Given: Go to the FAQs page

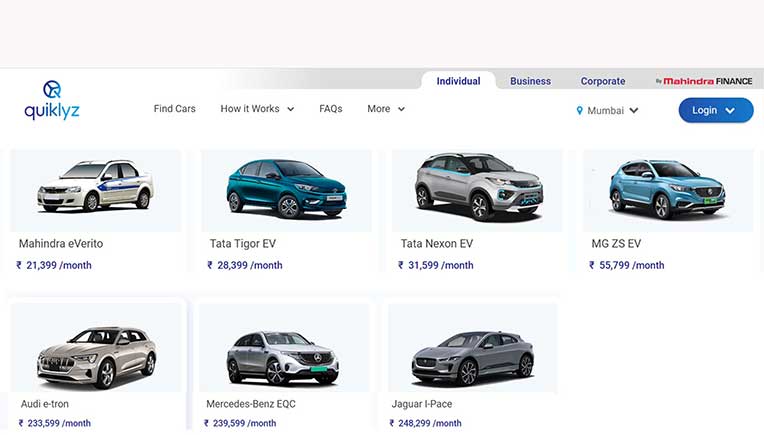Looking at the screenshot, I should pyautogui.click(x=331, y=109).
